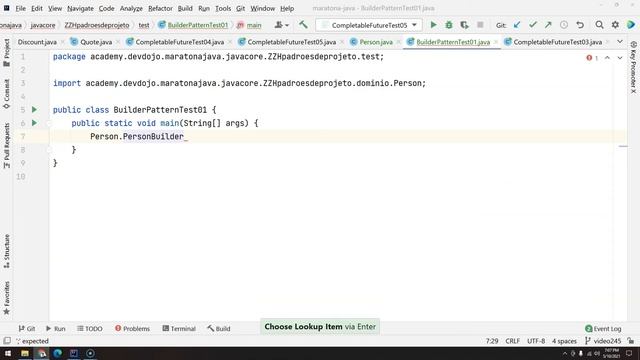
Task: Open Git branch video245 popup
Action: (603, 341)
